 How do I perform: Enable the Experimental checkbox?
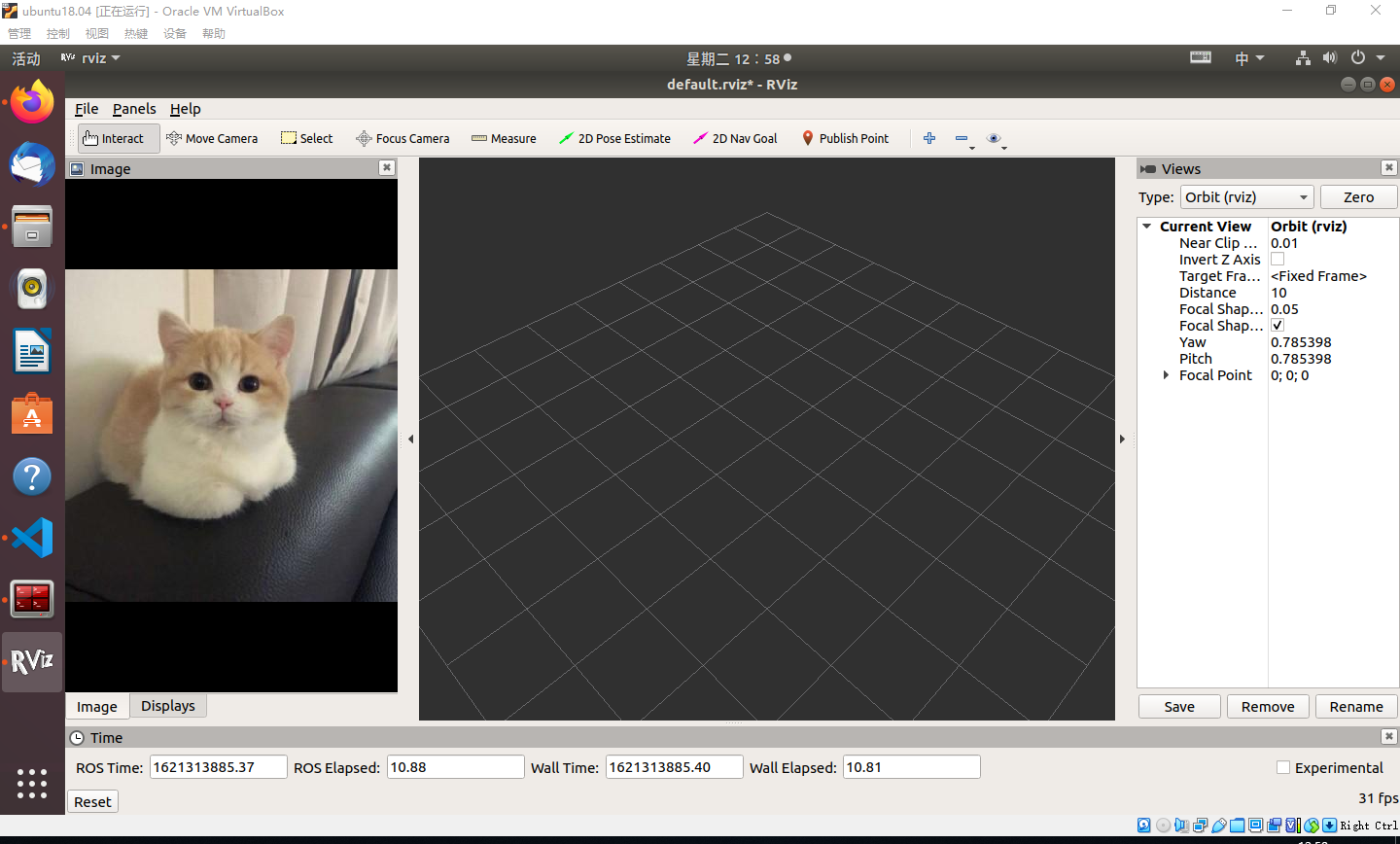coord(1283,767)
